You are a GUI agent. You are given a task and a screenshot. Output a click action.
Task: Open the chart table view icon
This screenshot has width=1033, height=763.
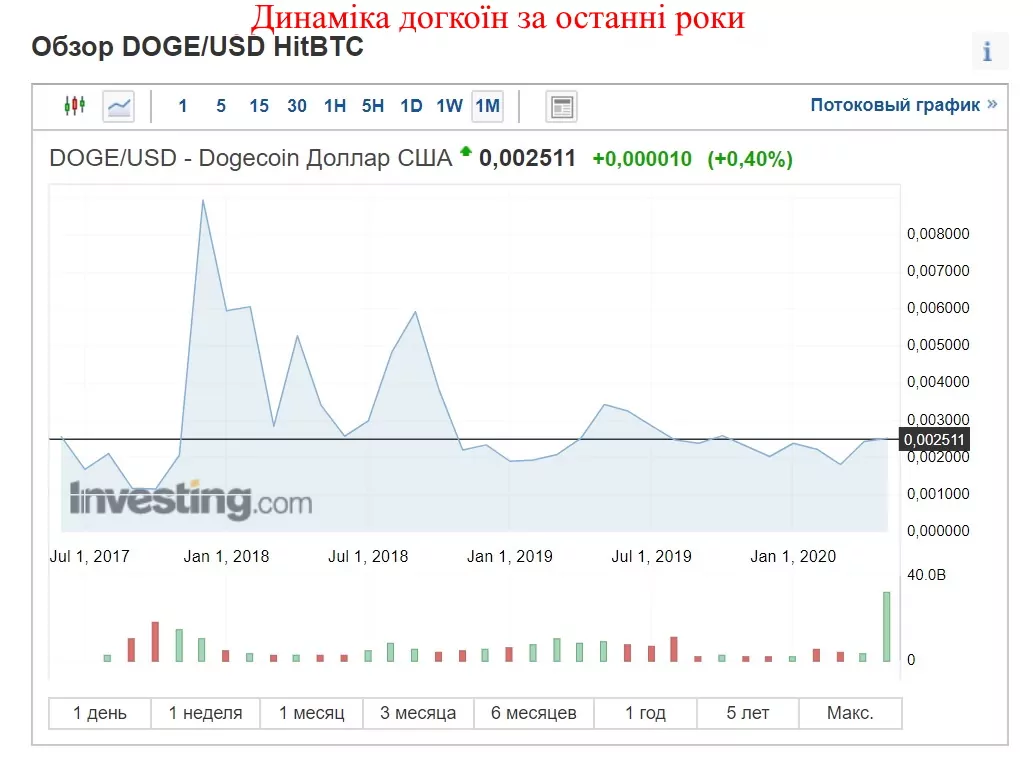(x=561, y=107)
